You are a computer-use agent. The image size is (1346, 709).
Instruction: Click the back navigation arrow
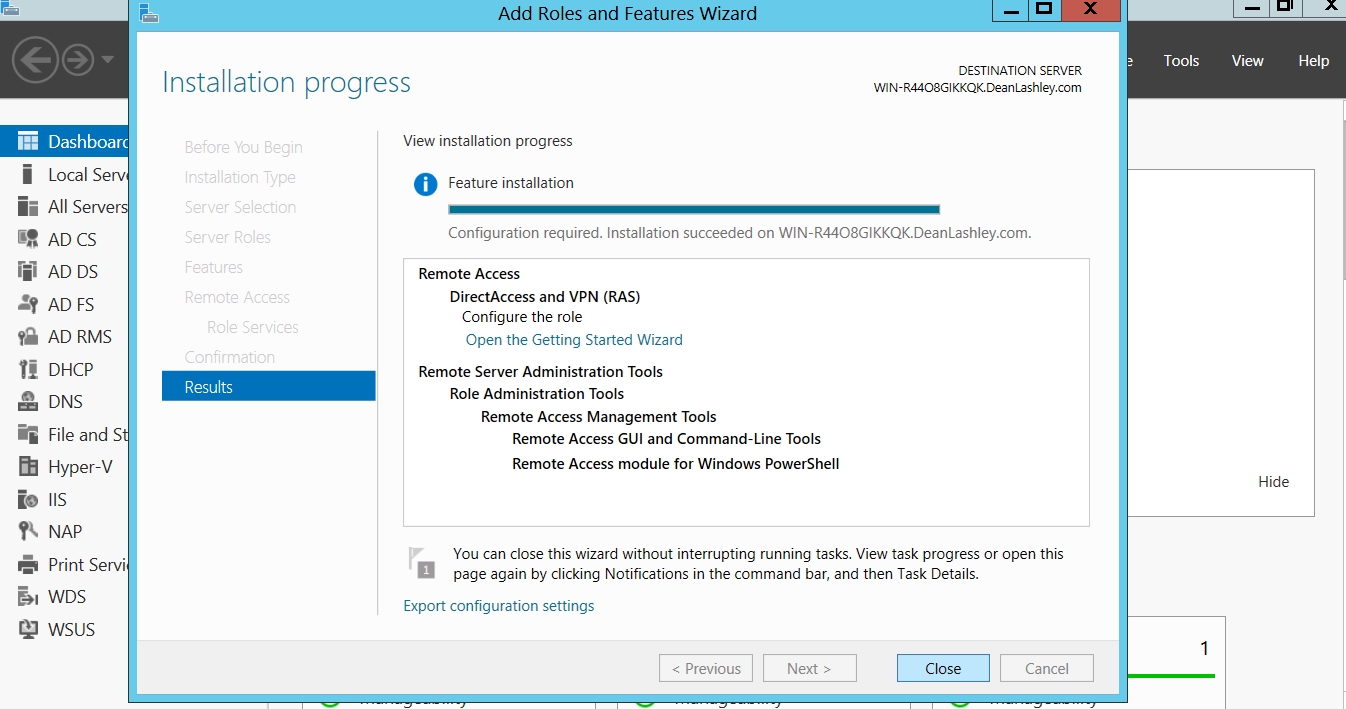34,61
